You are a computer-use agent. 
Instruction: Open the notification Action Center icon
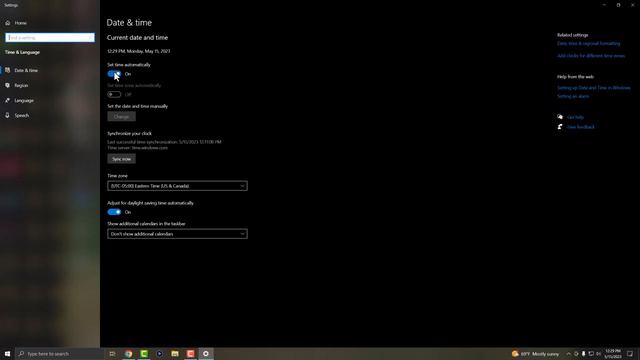(630, 354)
